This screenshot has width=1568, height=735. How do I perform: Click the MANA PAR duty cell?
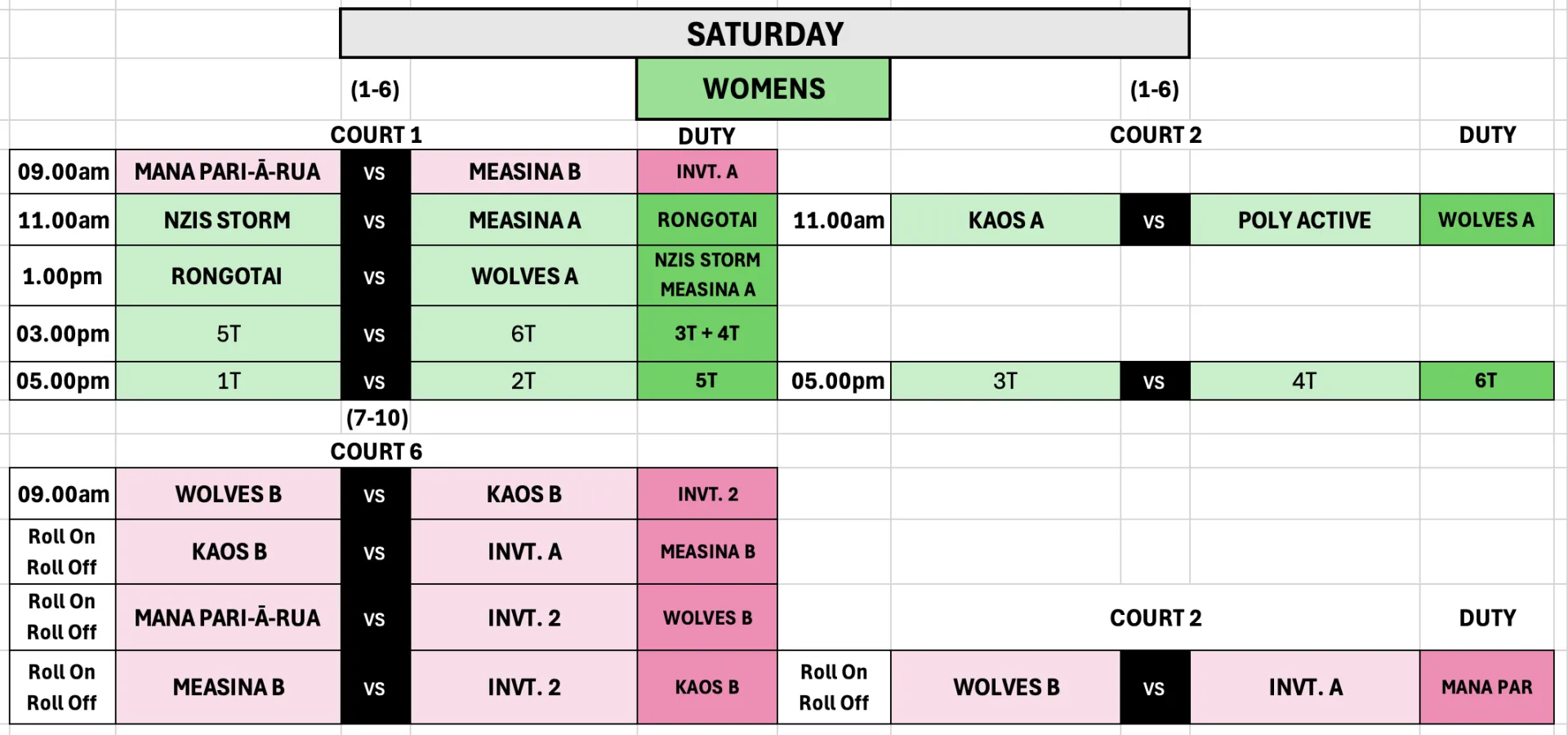pos(1486,688)
